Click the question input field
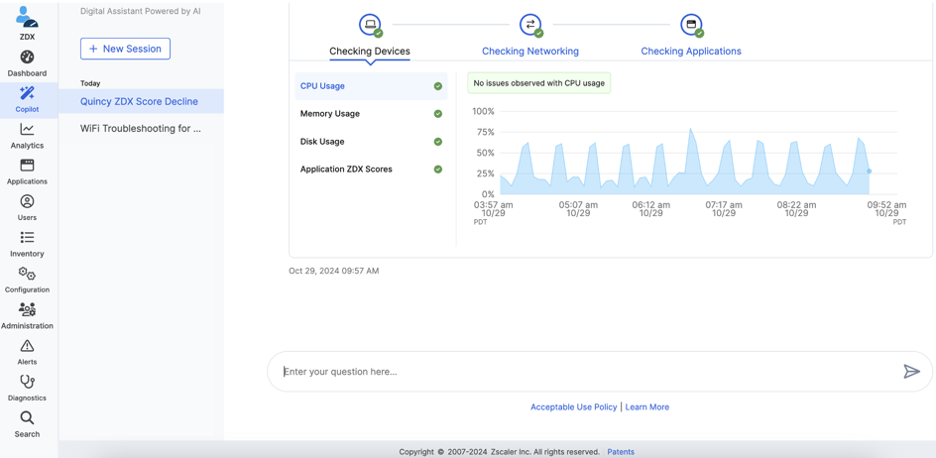This screenshot has width=936, height=458. coord(580,372)
